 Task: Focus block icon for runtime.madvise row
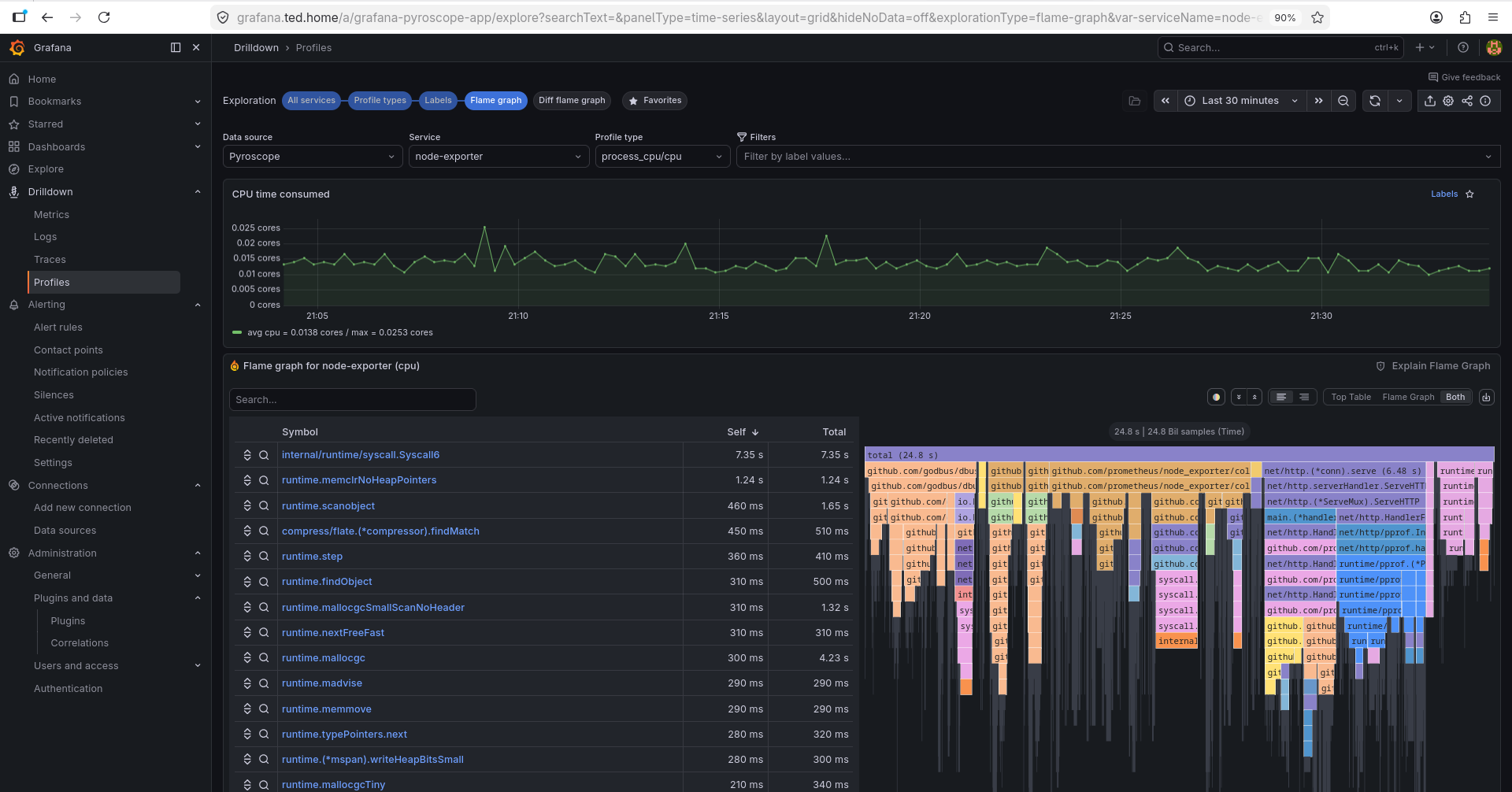[247, 683]
